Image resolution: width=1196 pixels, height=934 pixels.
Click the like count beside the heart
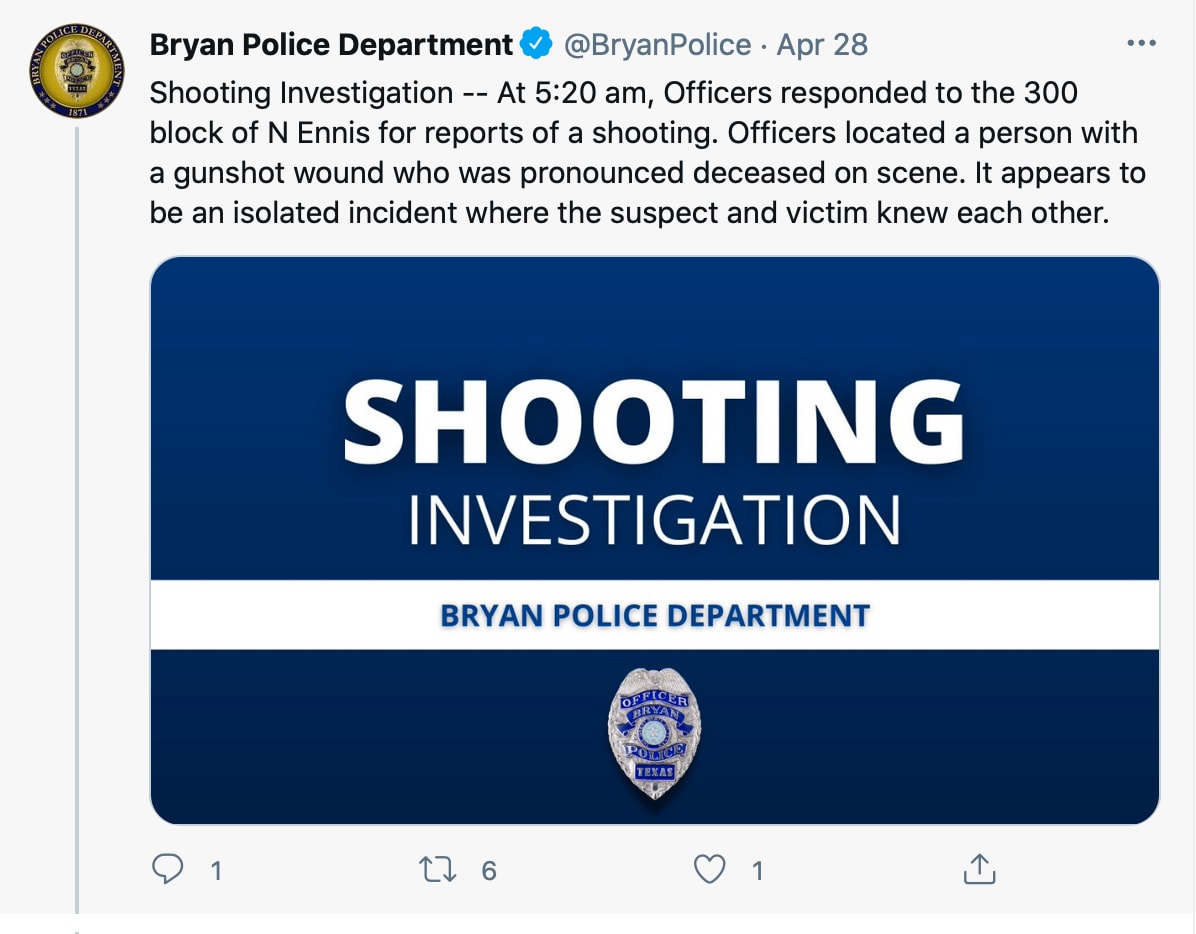click(x=758, y=871)
